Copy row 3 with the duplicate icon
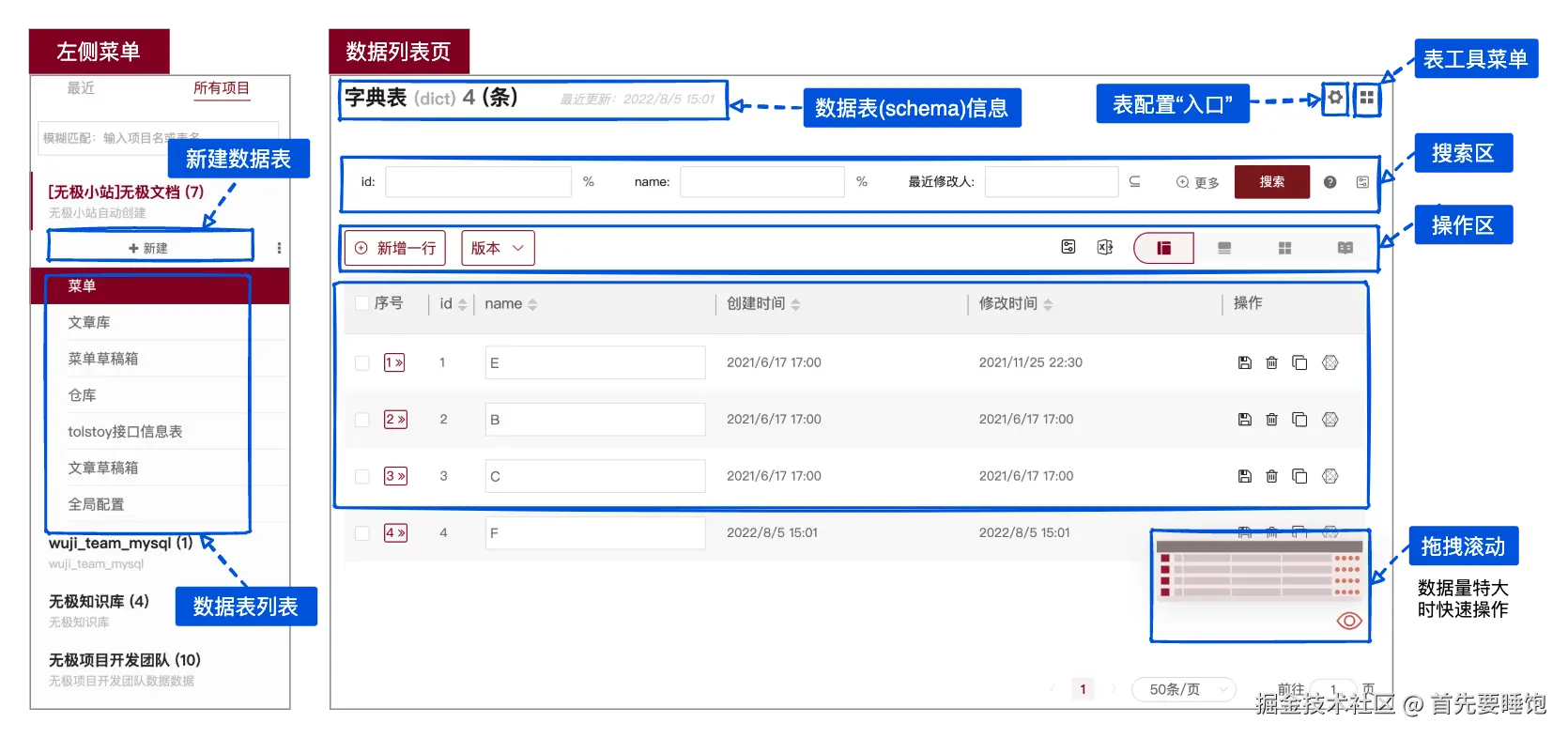 [x=1299, y=476]
